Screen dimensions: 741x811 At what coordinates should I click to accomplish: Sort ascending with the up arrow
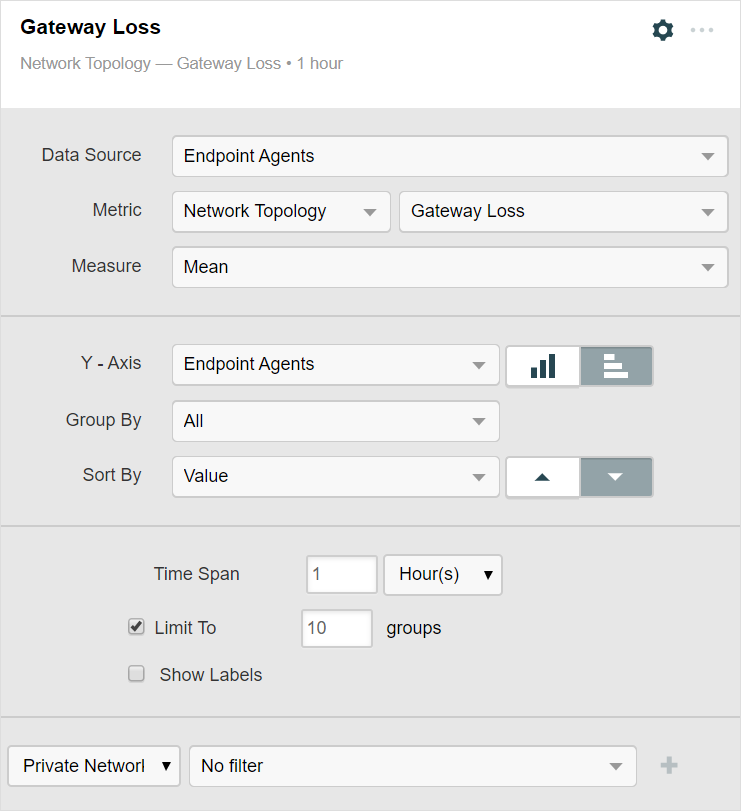coord(543,477)
